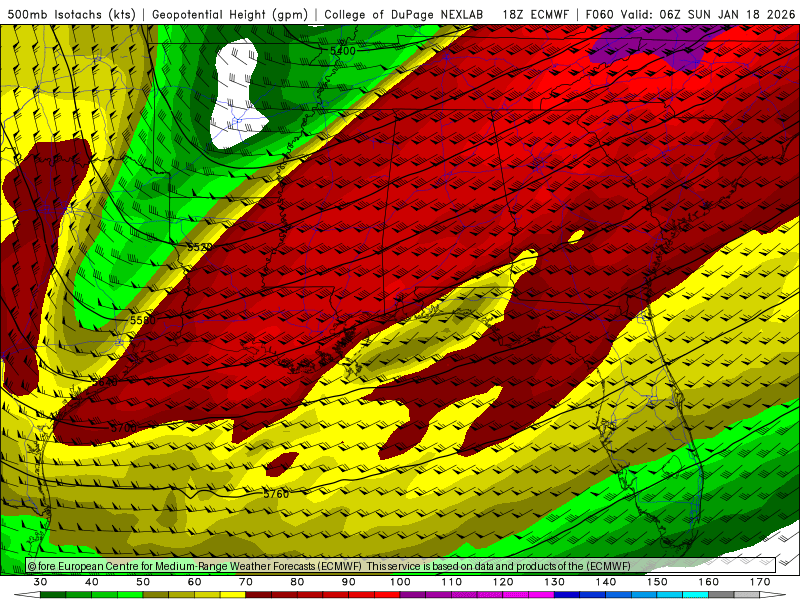Click the 100 value on color scale
This screenshot has height=600, width=800.
point(401,582)
